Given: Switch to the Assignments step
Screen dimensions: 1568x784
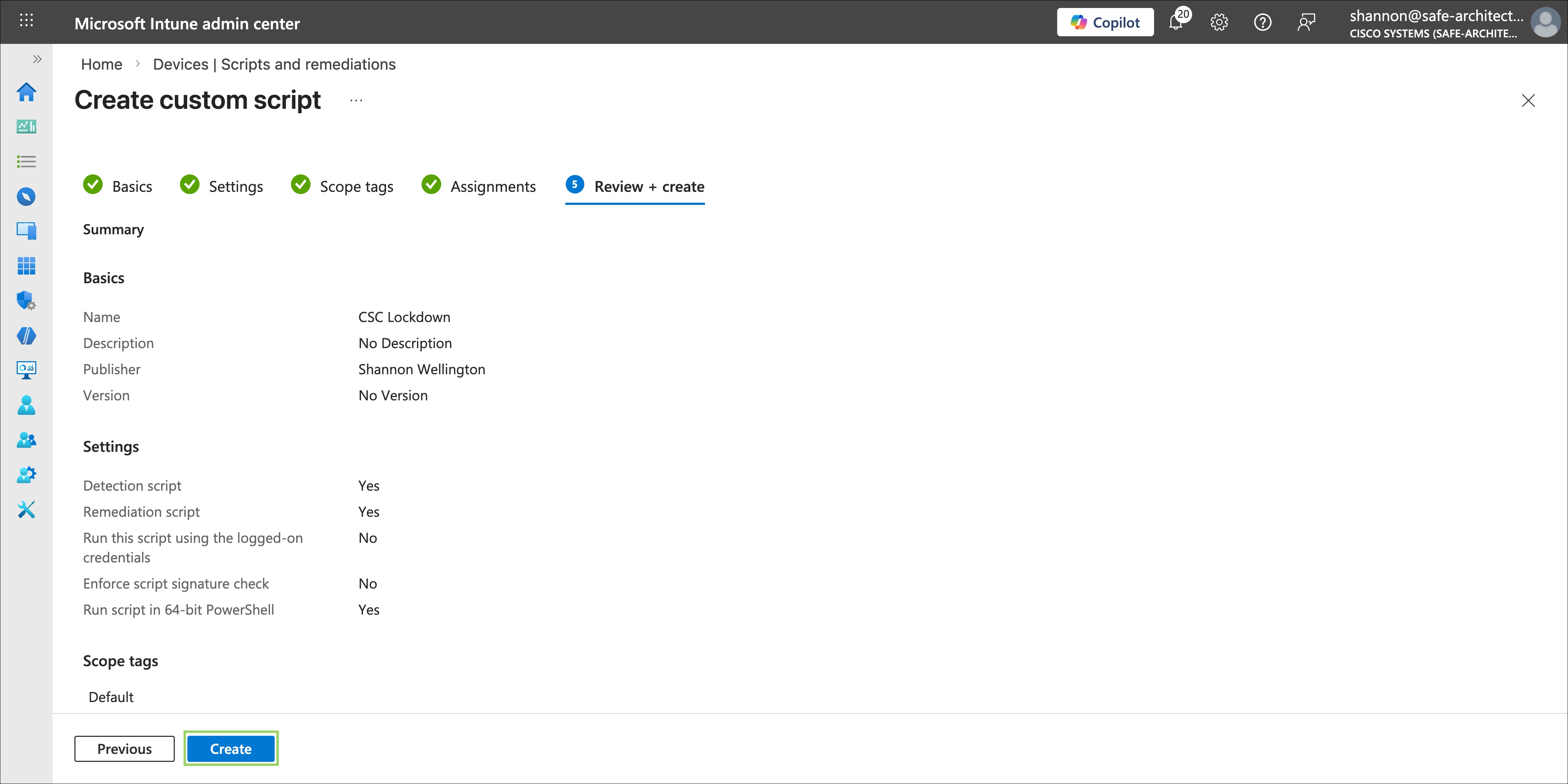Looking at the screenshot, I should point(479,186).
